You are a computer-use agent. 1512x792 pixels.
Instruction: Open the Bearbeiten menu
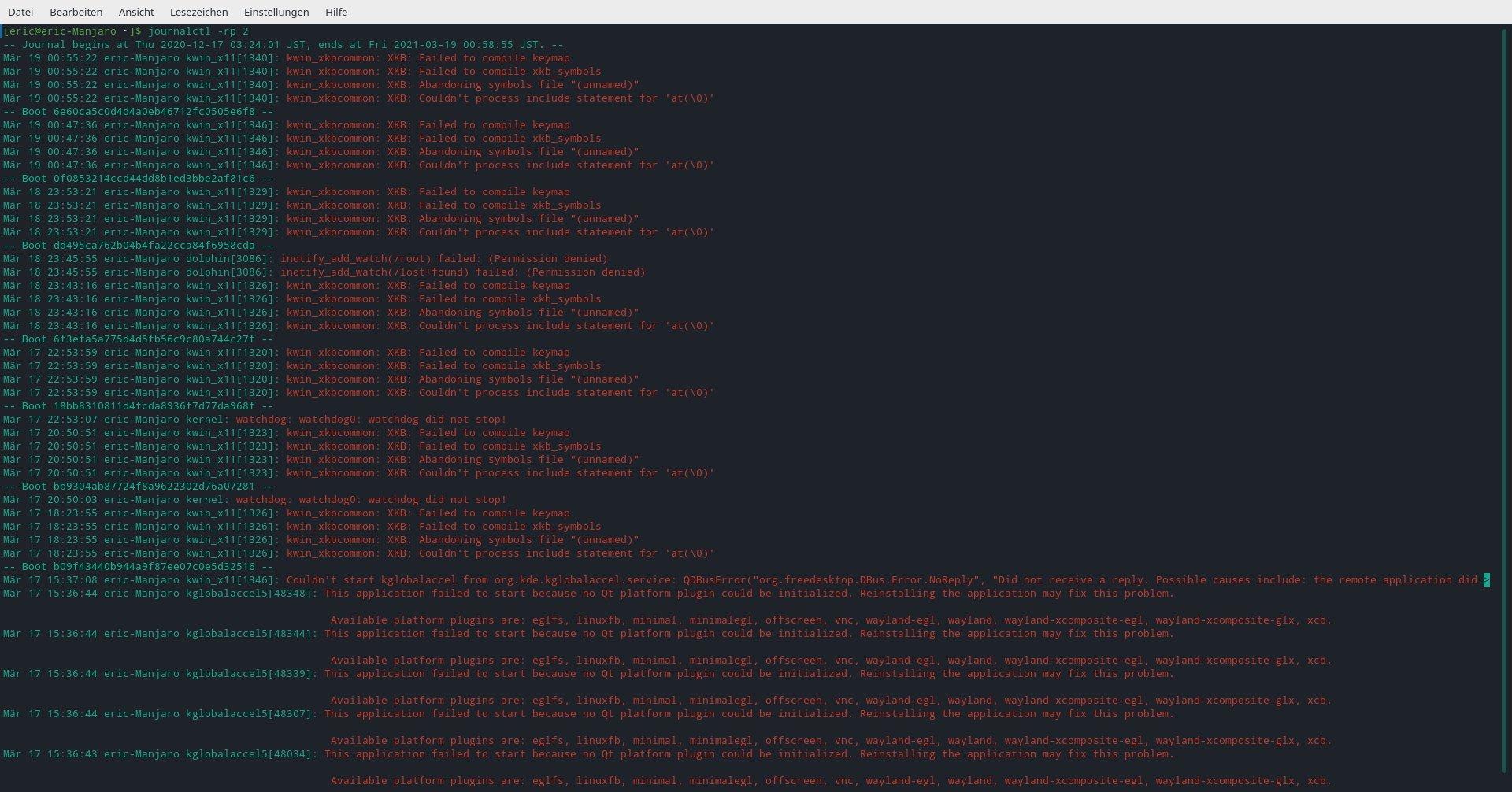pyautogui.click(x=76, y=12)
